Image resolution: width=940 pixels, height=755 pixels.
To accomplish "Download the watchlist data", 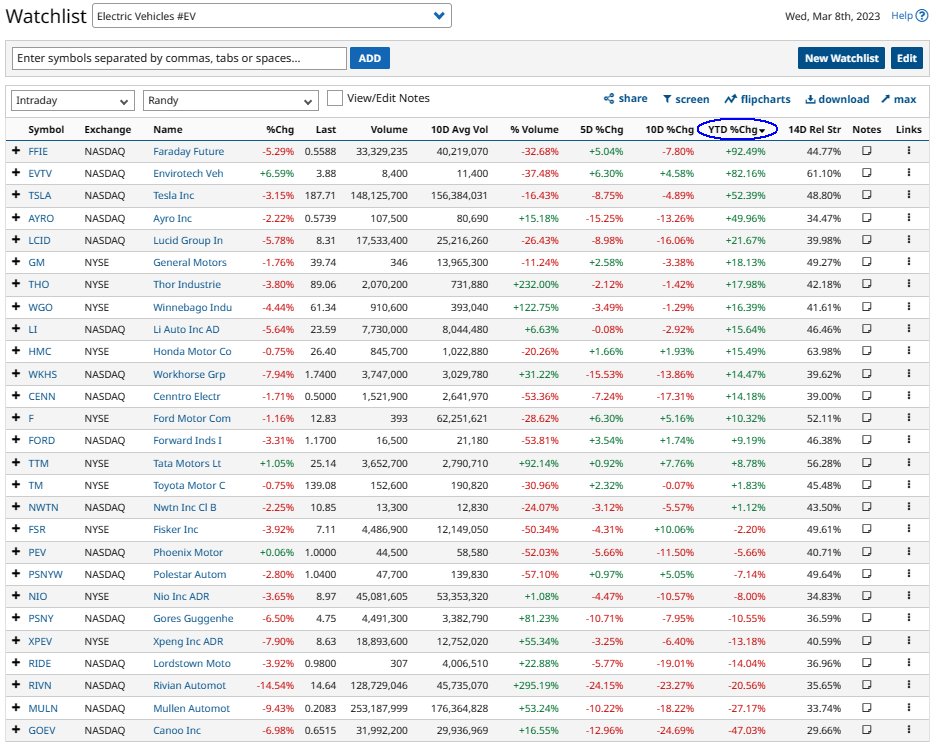I will tap(837, 99).
